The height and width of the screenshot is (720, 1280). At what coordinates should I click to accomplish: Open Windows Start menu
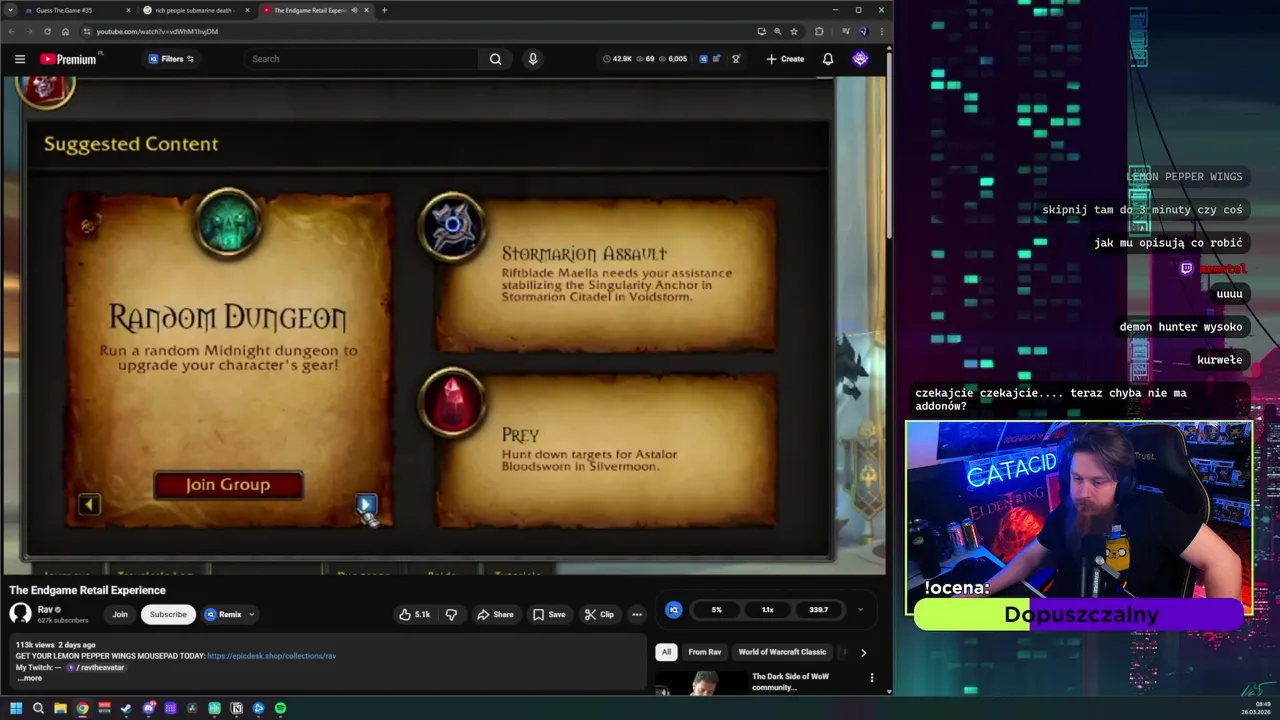(x=16, y=708)
